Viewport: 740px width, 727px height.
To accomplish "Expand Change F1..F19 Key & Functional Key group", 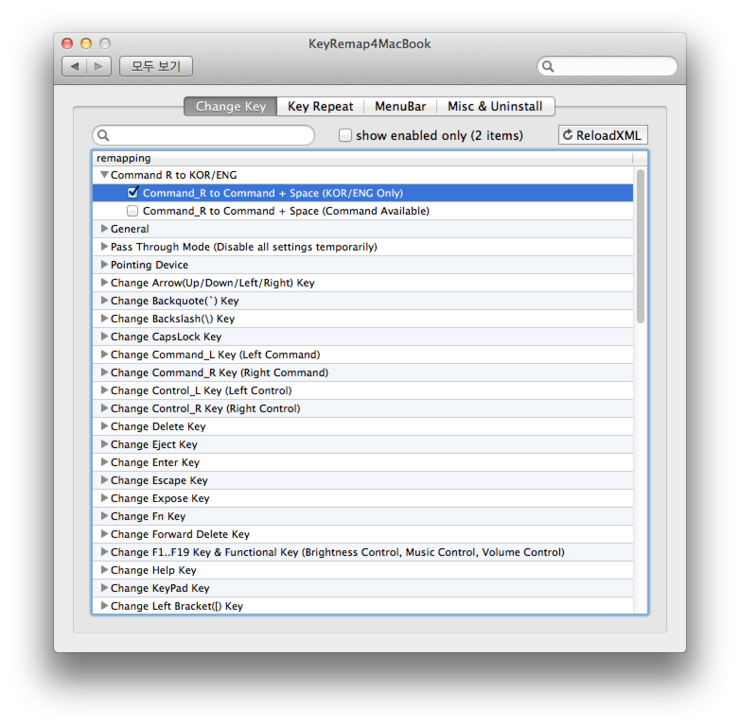I will (x=104, y=551).
